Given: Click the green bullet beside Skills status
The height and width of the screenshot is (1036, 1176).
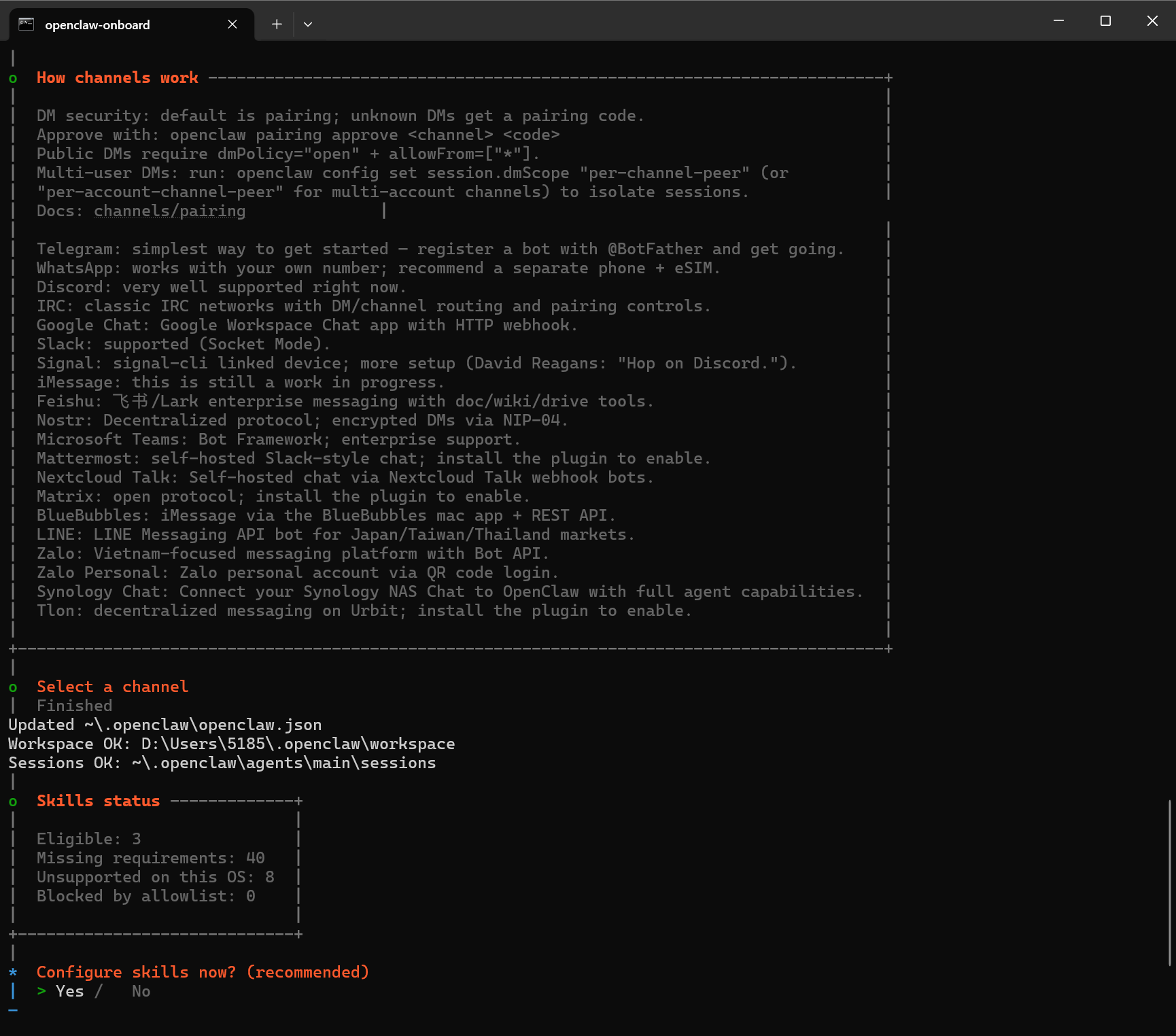Looking at the screenshot, I should [x=13, y=802].
